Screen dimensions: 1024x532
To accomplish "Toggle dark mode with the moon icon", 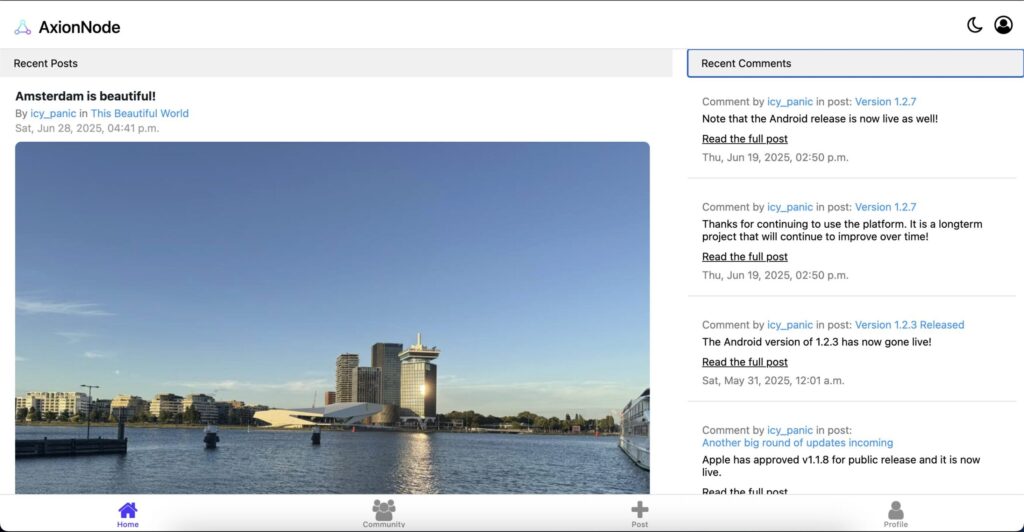I will tap(974, 25).
